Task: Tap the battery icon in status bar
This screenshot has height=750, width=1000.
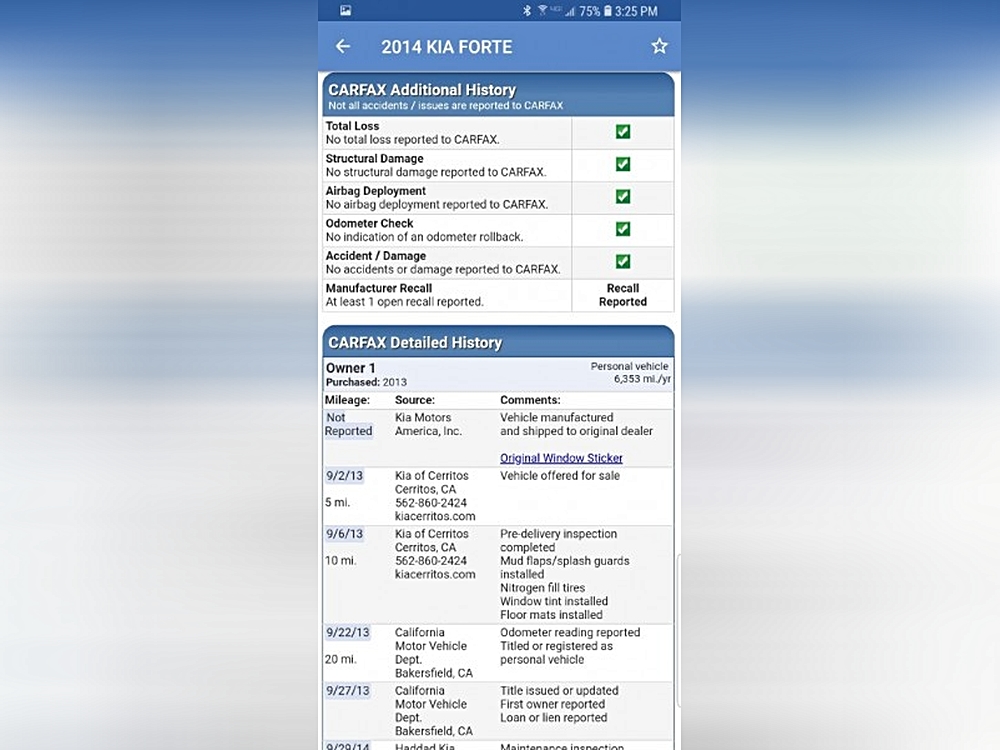Action: pos(608,11)
